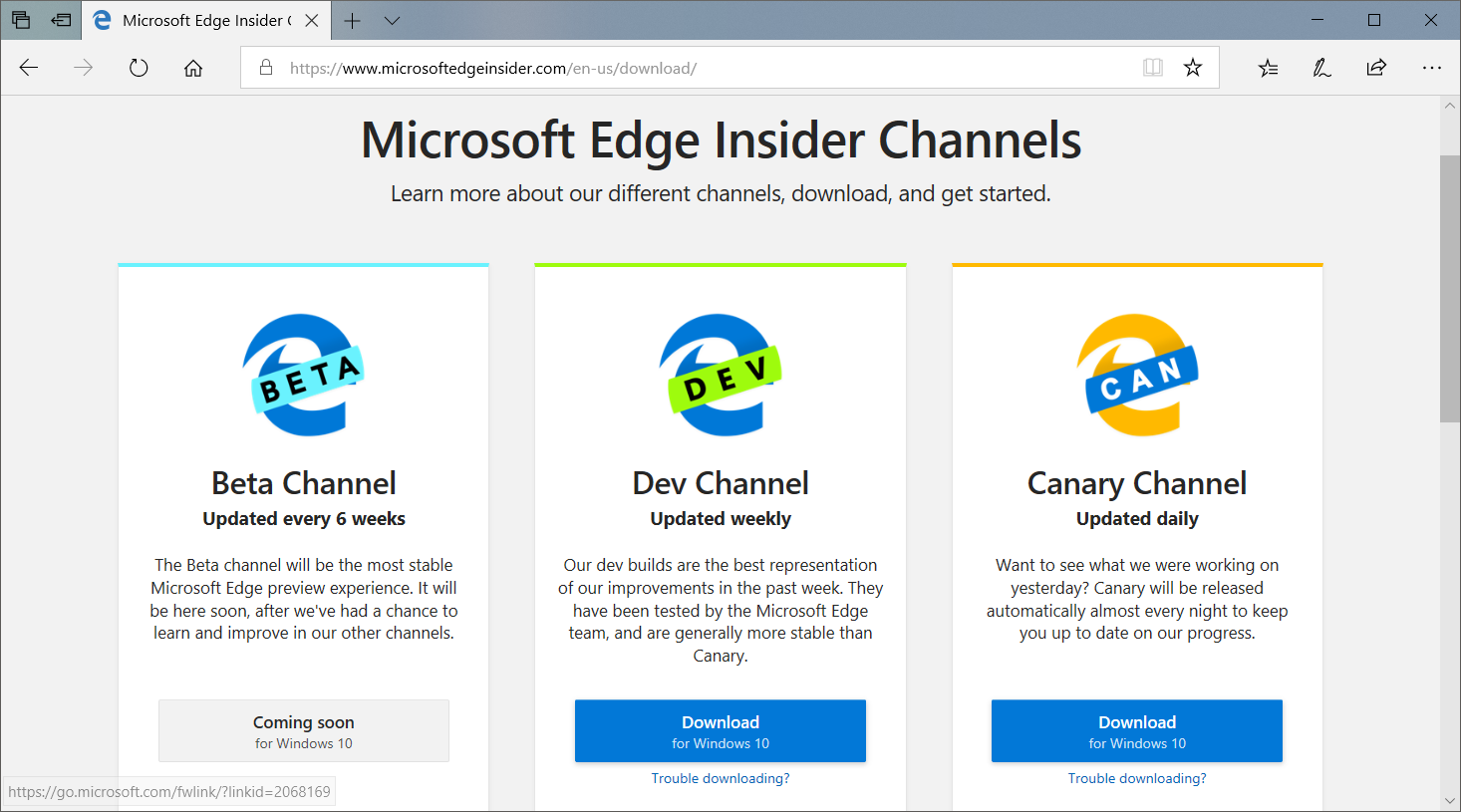
Task: Maximize the Edge window
Action: (1374, 20)
